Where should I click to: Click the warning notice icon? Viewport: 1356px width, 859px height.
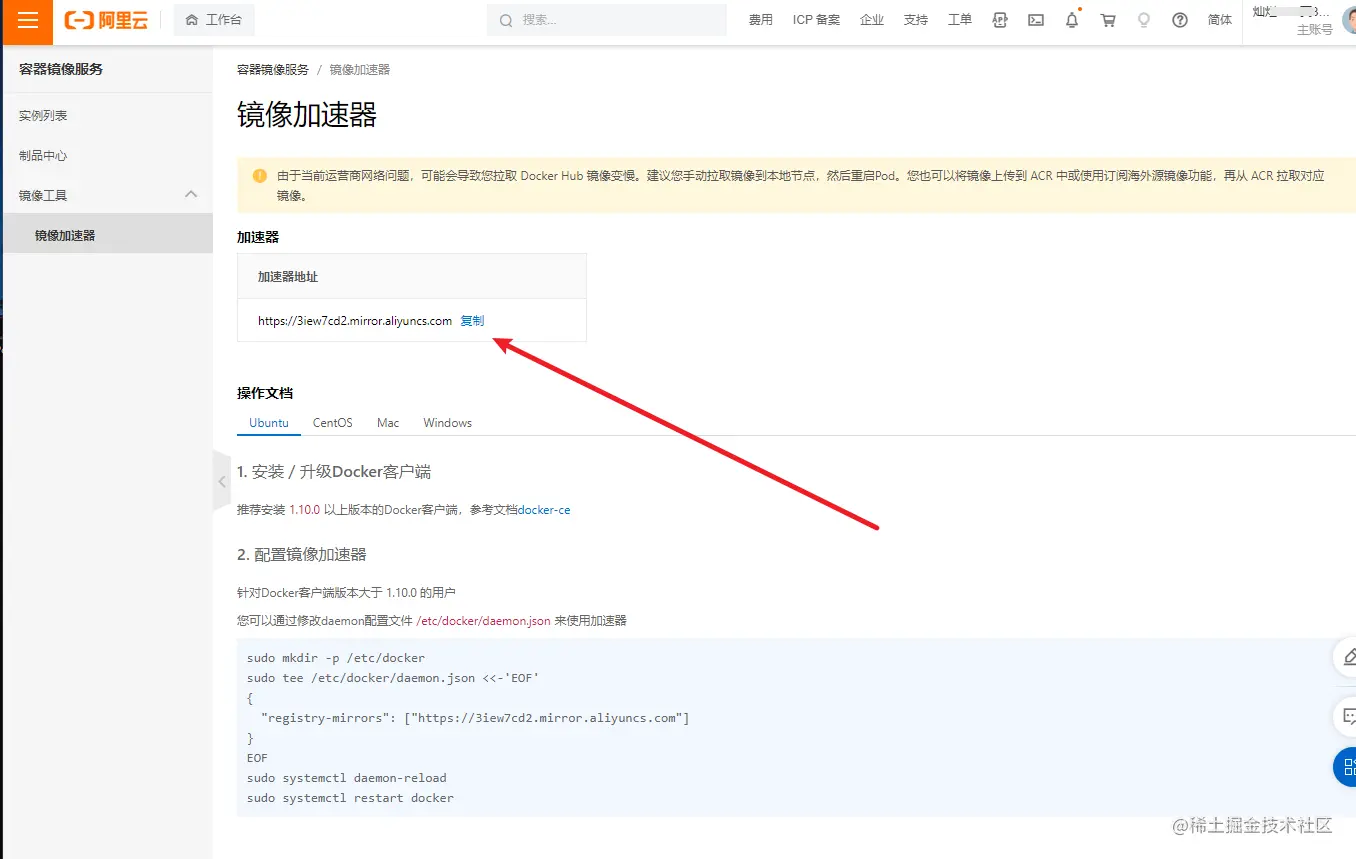pos(260,176)
